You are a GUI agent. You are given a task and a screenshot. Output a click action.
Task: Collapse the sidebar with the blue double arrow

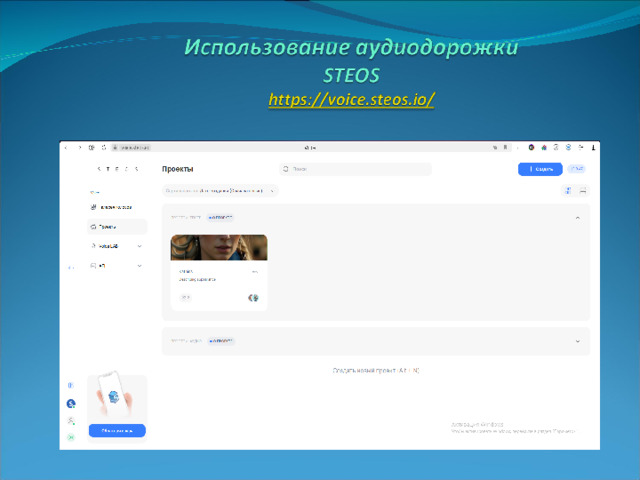pos(71,268)
